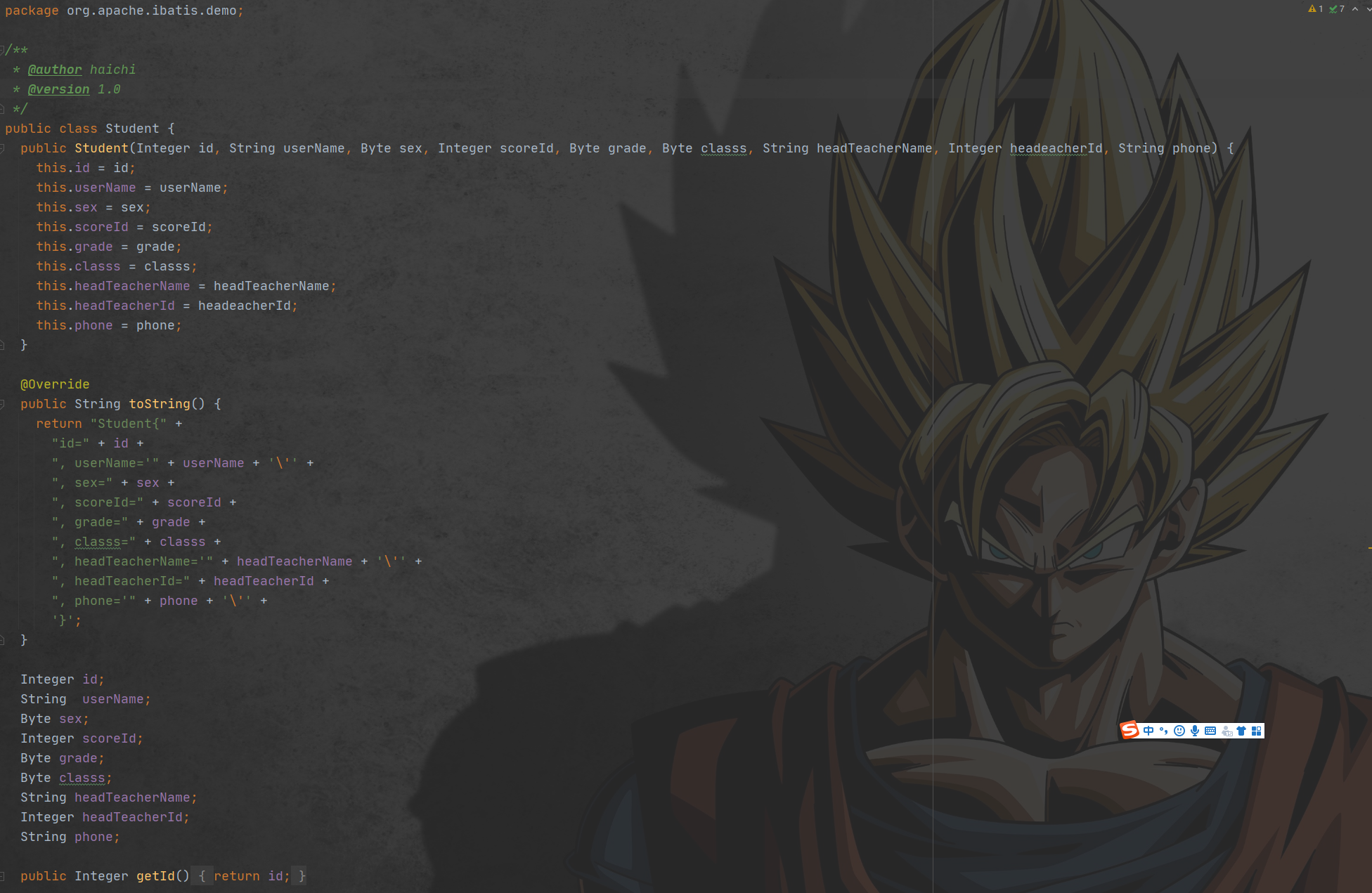Click the getId method name
Image resolution: width=1372 pixels, height=893 pixels.
click(155, 876)
